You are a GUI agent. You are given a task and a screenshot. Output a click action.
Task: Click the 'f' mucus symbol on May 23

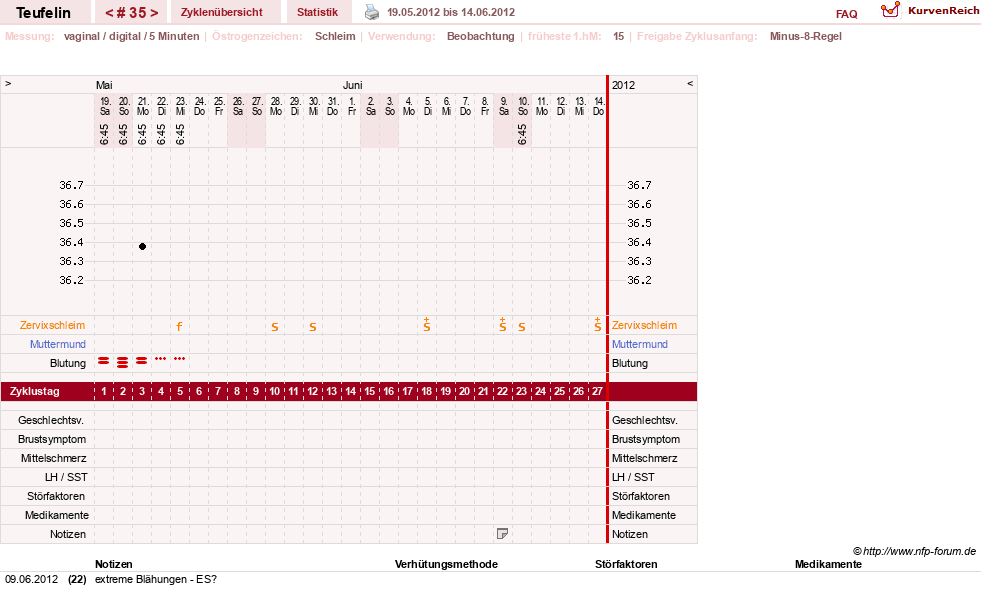(x=180, y=326)
